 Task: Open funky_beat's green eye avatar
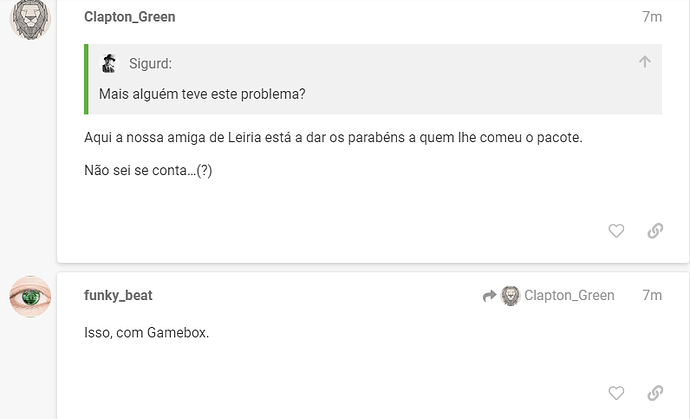click(x=30, y=297)
